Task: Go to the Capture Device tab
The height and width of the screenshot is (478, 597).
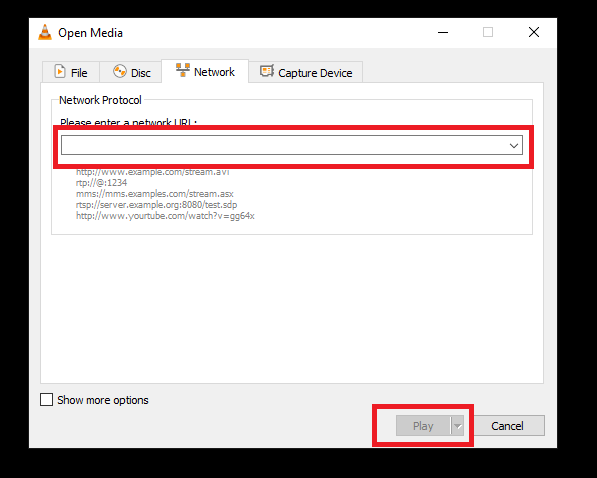Action: click(306, 72)
